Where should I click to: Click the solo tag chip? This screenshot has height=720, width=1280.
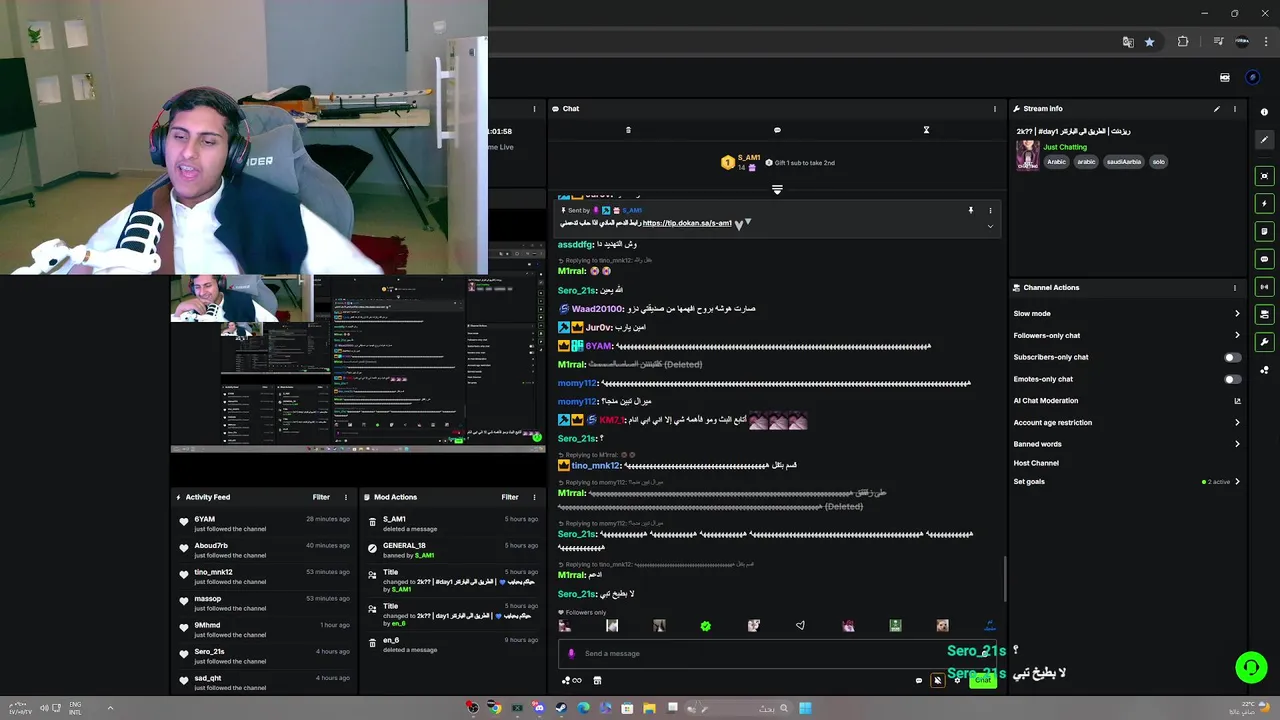1158,162
